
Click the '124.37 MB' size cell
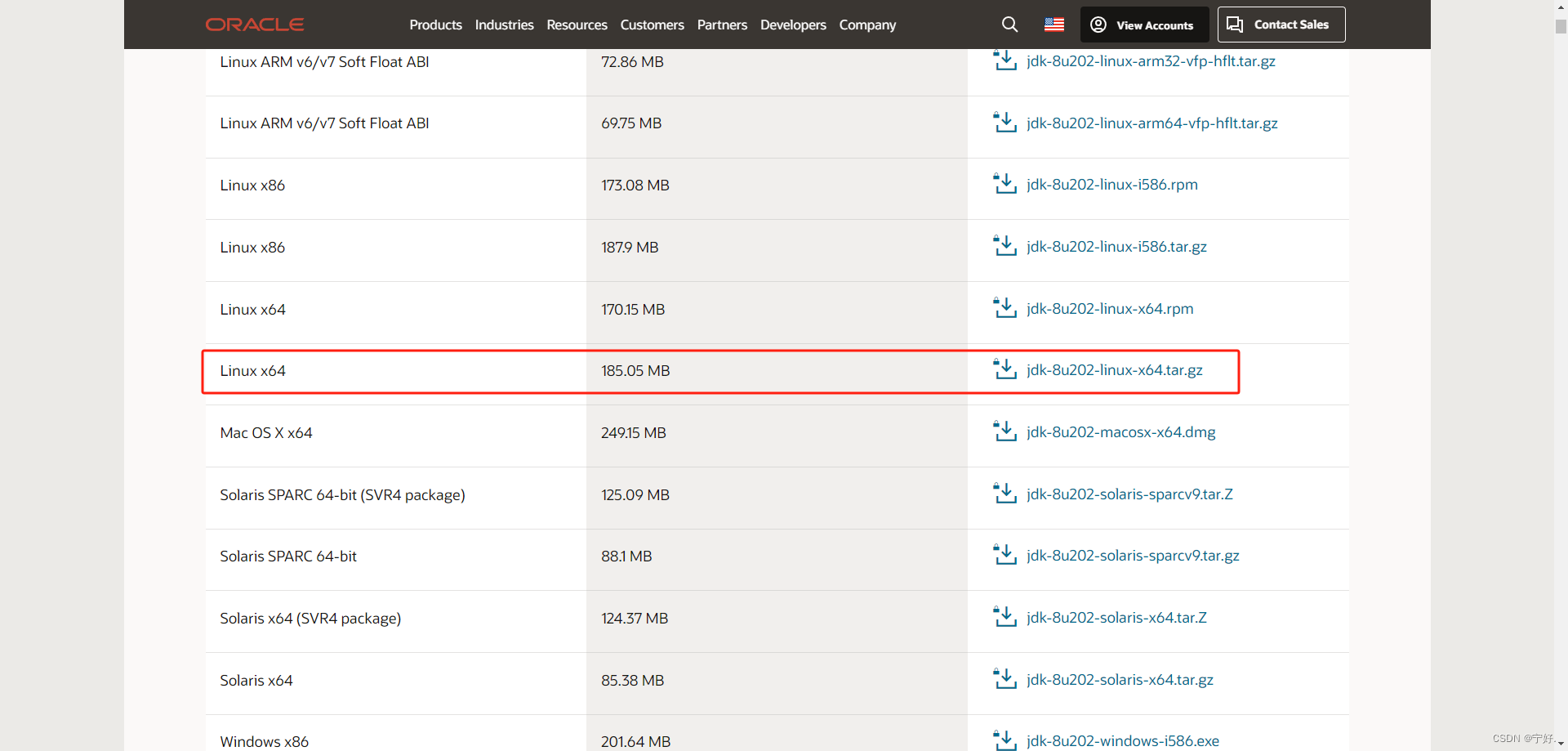777,621
